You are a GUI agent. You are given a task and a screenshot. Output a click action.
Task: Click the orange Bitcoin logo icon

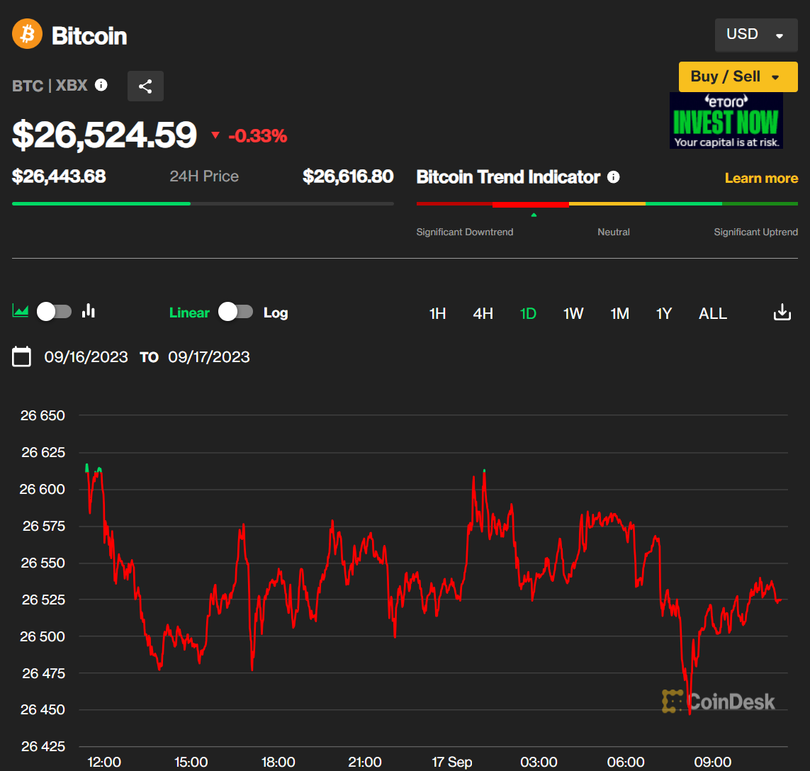(x=27, y=35)
